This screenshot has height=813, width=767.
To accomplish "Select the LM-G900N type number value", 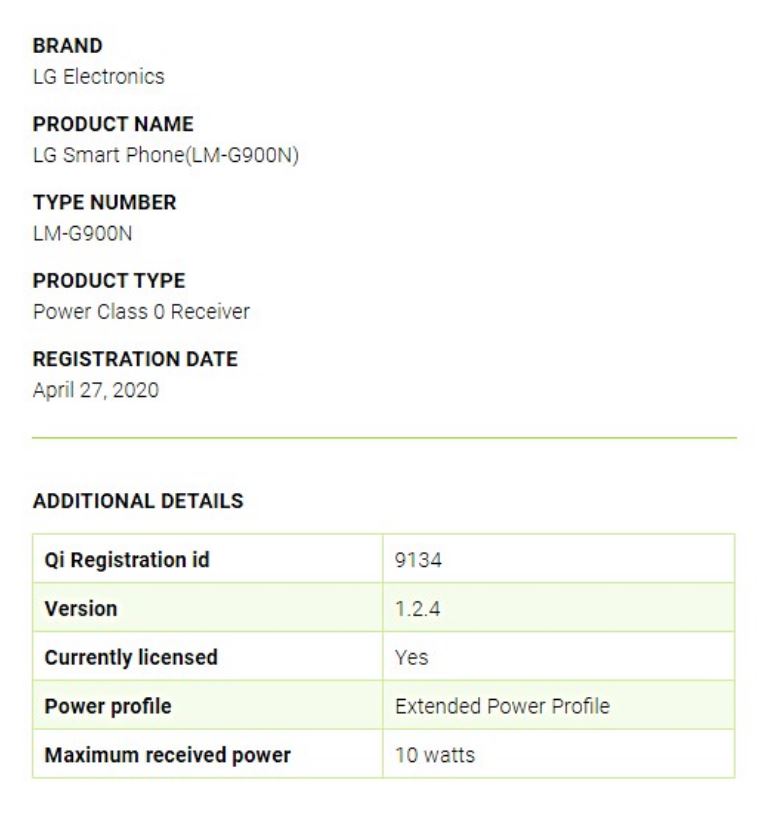I will [82, 233].
